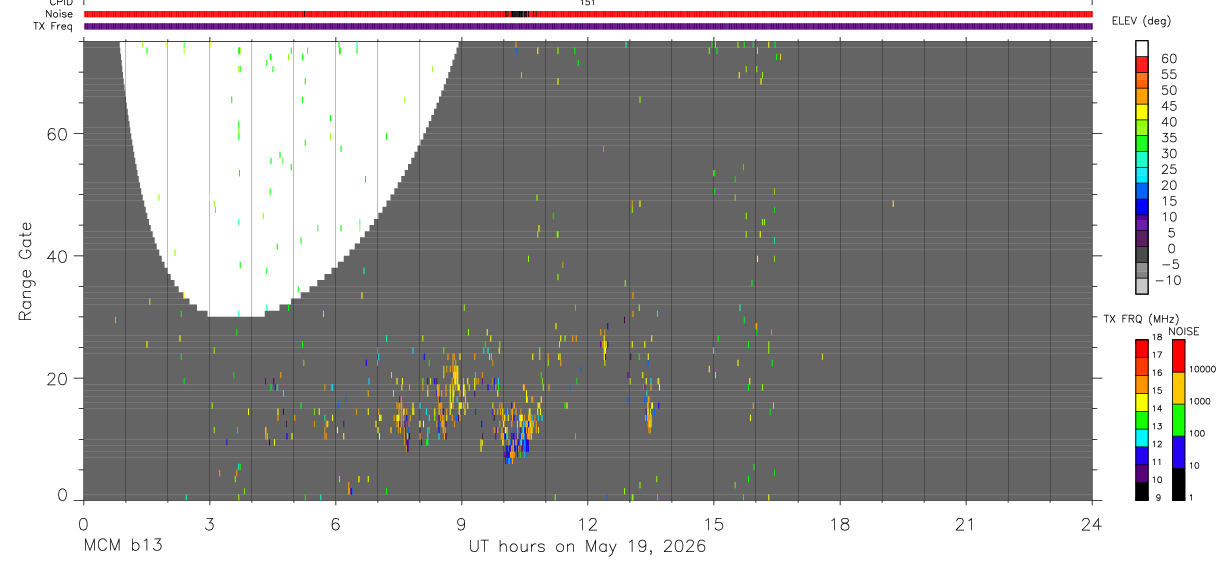Viewport: 1228px width, 567px height.
Task: Click the 'Range Gate' y-axis title
Action: 25,272
